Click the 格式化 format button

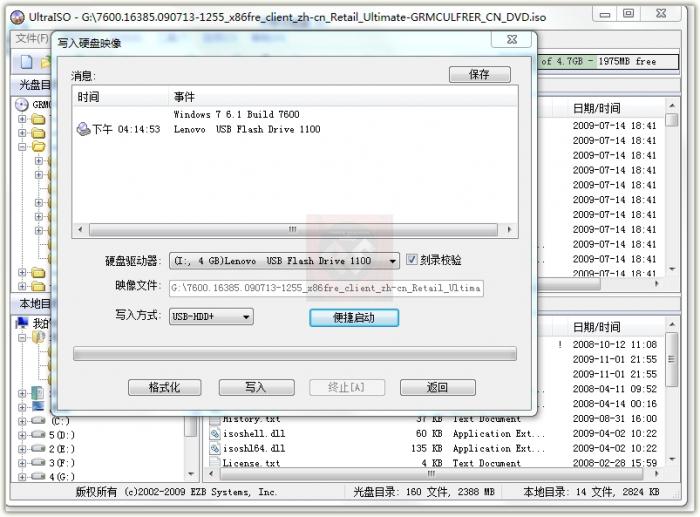[164, 387]
